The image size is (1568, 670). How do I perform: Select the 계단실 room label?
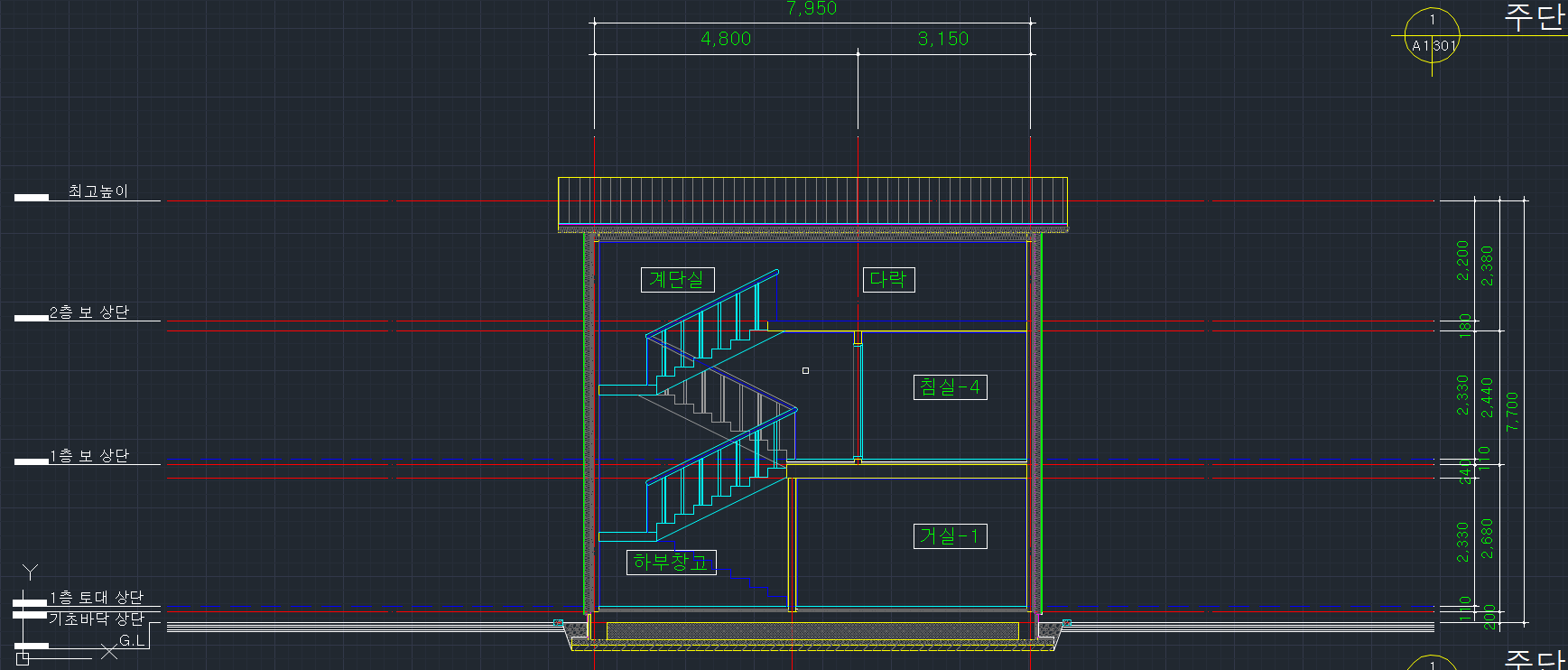click(x=677, y=280)
